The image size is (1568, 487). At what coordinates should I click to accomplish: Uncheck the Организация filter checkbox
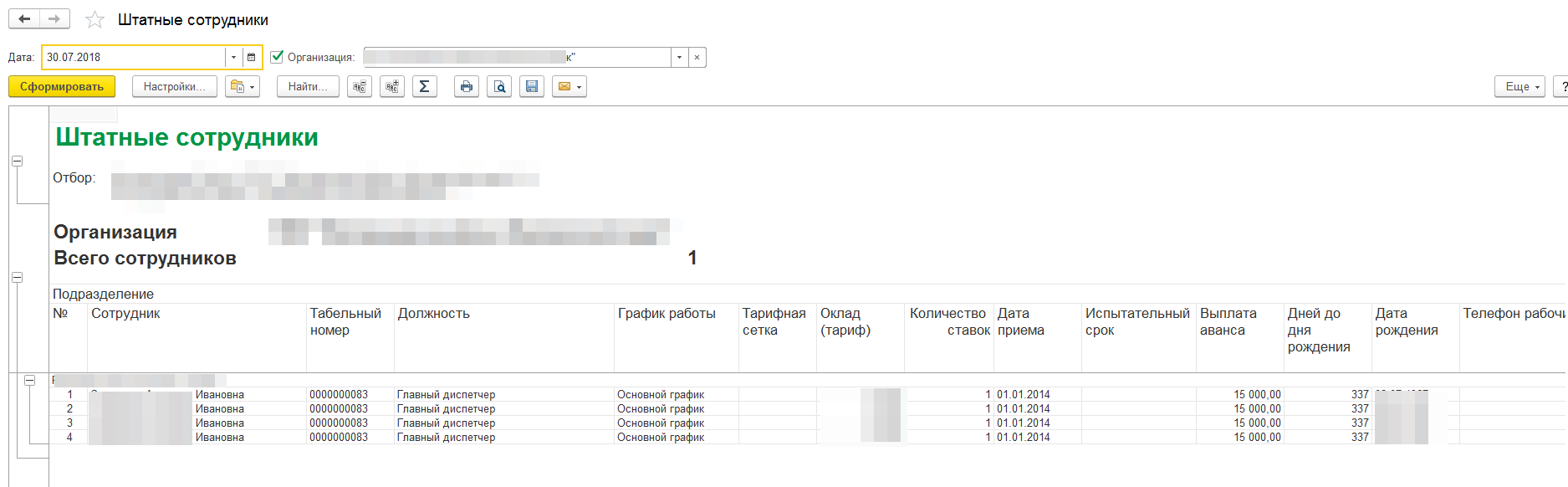278,57
